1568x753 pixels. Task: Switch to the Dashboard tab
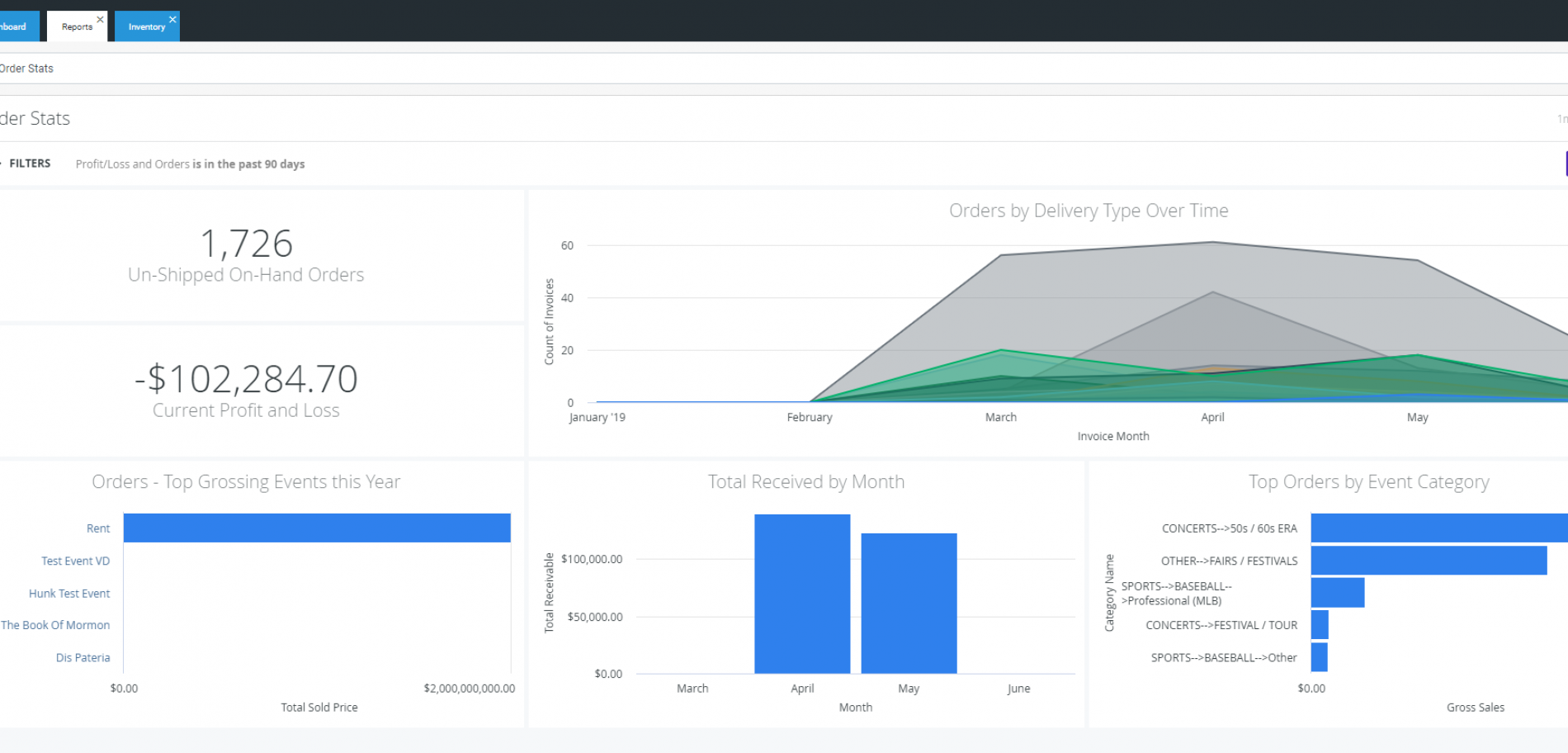click(12, 26)
